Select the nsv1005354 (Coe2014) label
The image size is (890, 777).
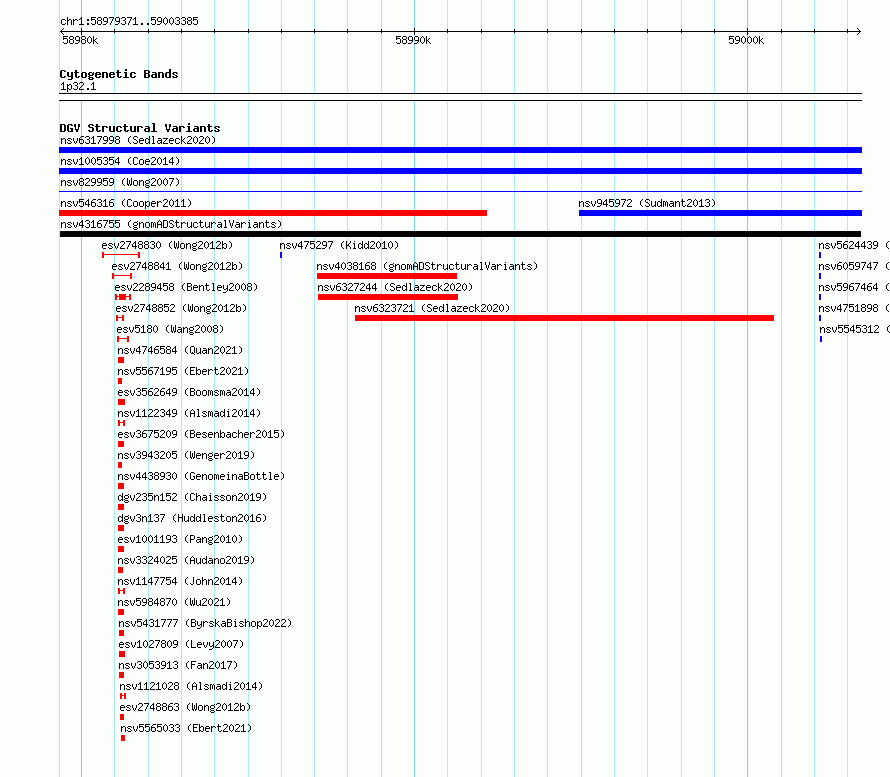click(120, 161)
